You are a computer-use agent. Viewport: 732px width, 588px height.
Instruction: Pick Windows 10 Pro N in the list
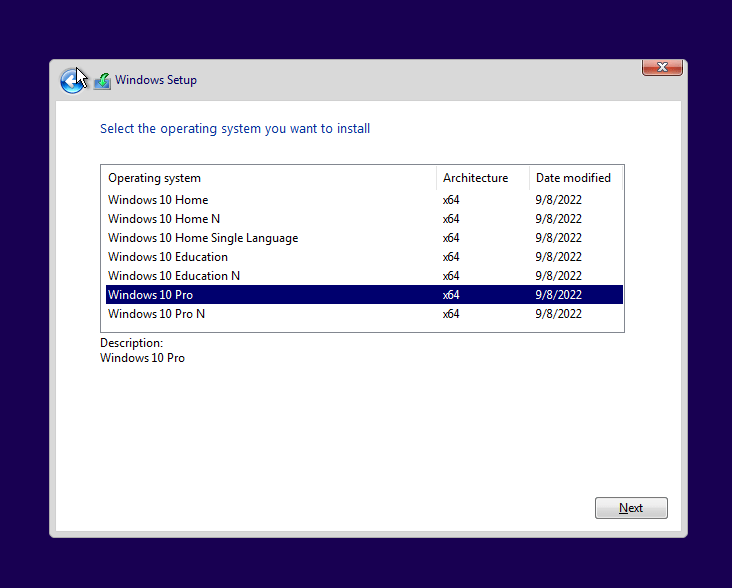pos(364,314)
